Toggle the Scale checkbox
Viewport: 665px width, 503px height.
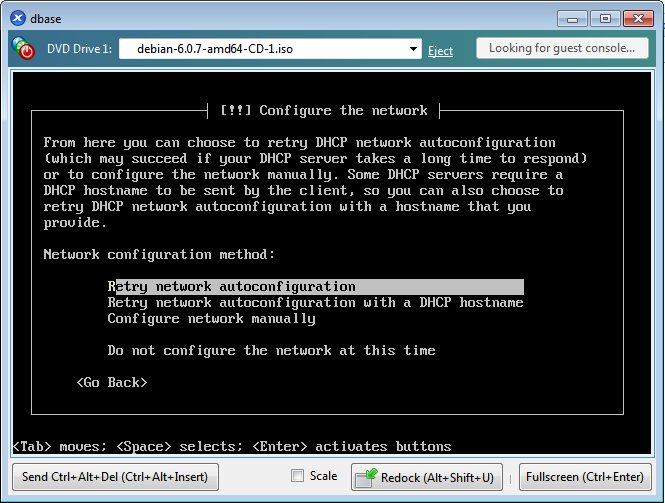(297, 476)
